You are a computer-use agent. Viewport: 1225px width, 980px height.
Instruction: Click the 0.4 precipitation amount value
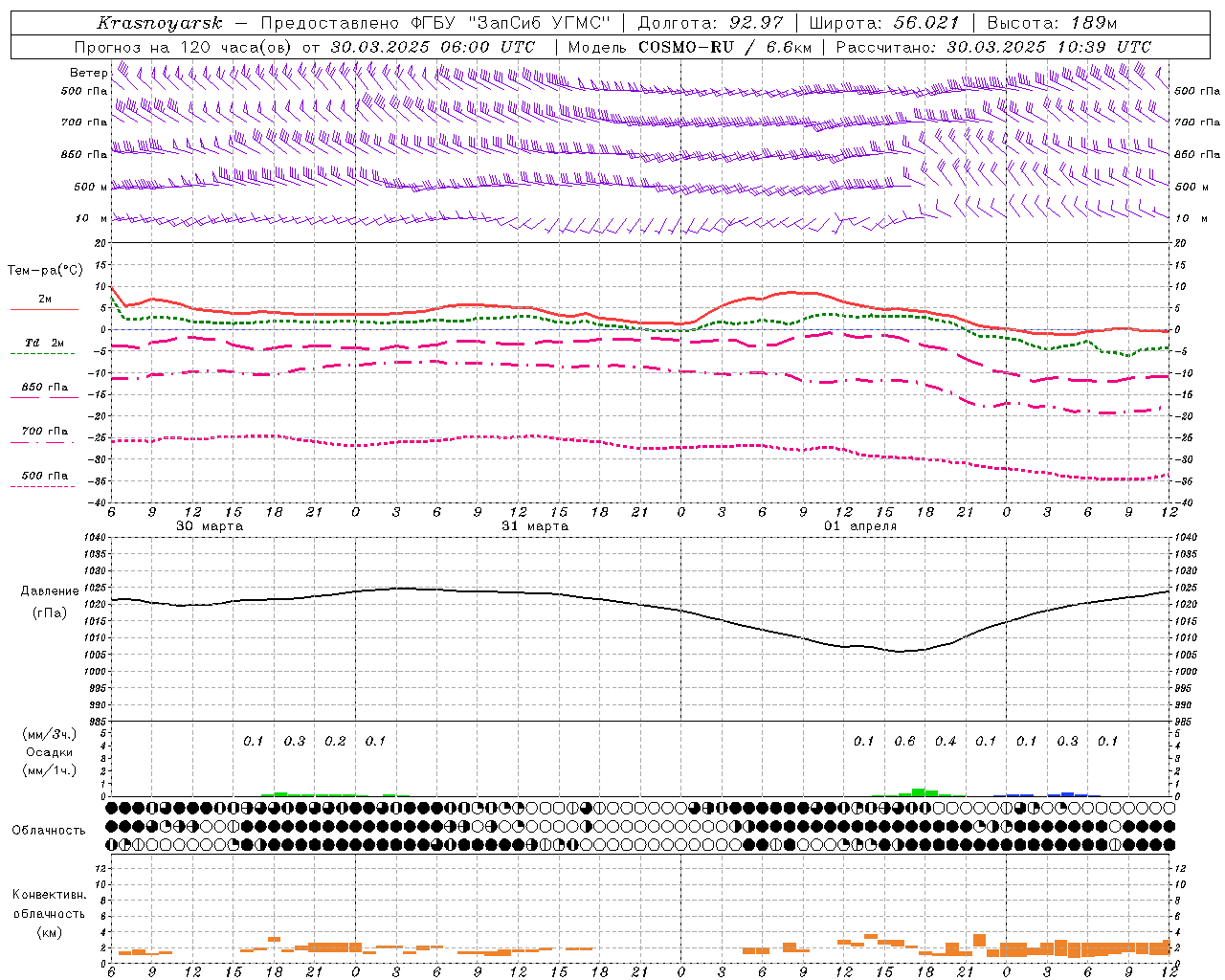[946, 741]
